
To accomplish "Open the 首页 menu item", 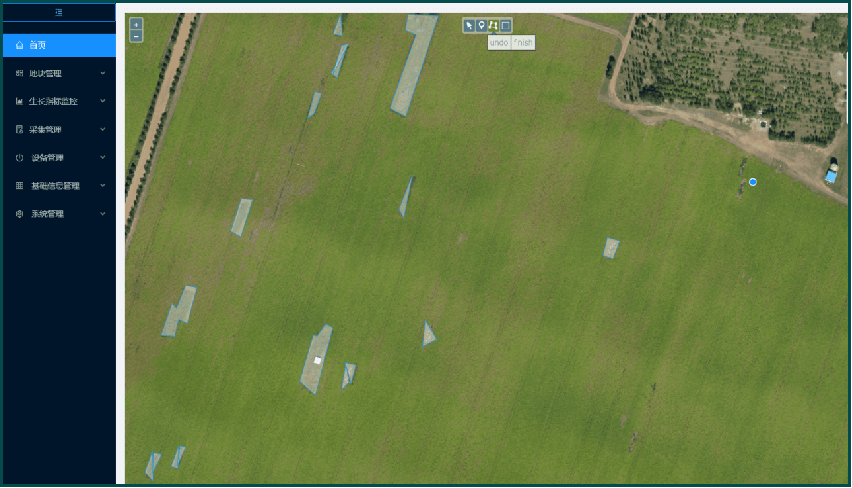I will tap(38, 45).
